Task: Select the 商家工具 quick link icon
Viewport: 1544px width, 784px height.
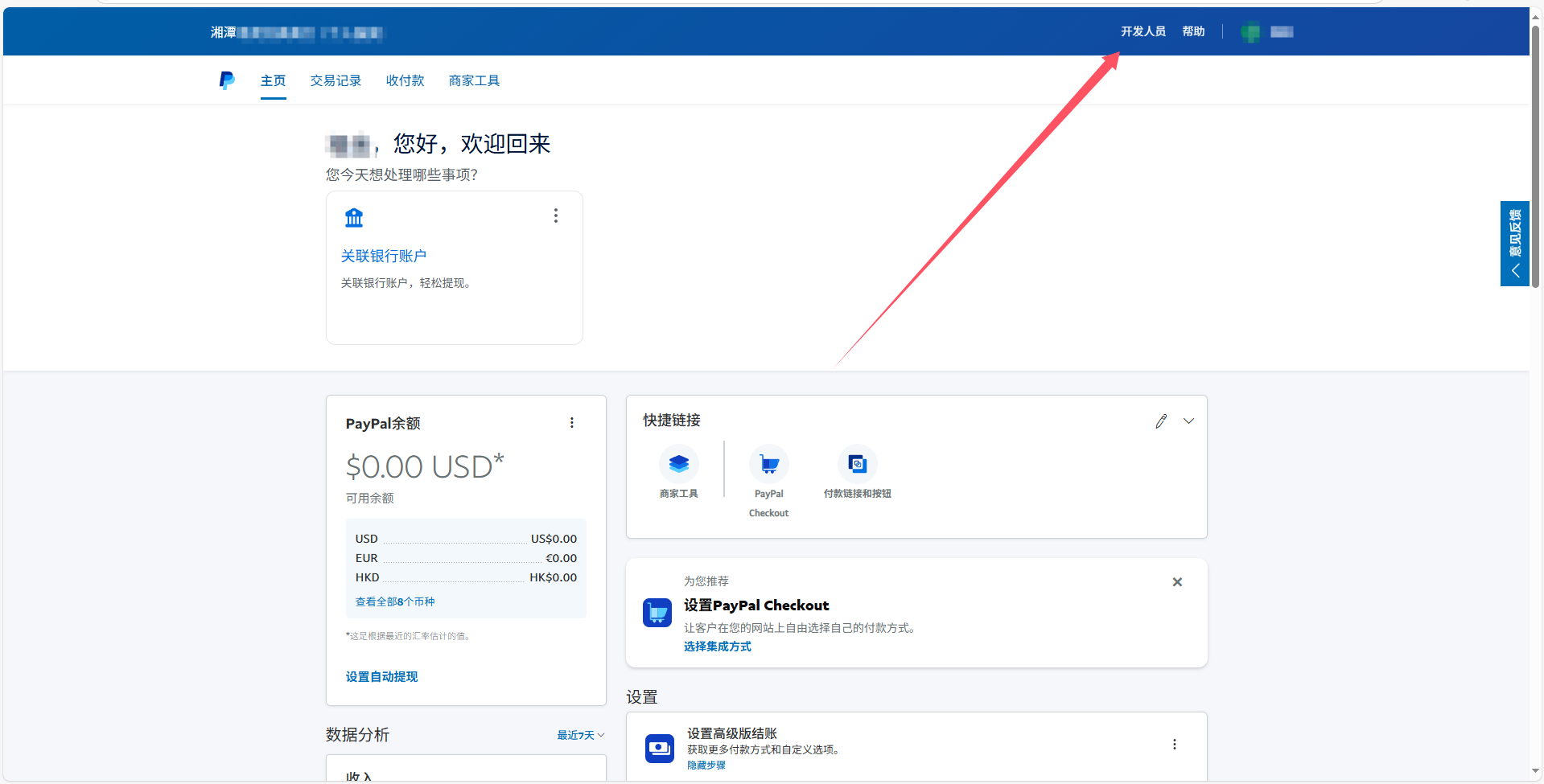Action: 678,464
